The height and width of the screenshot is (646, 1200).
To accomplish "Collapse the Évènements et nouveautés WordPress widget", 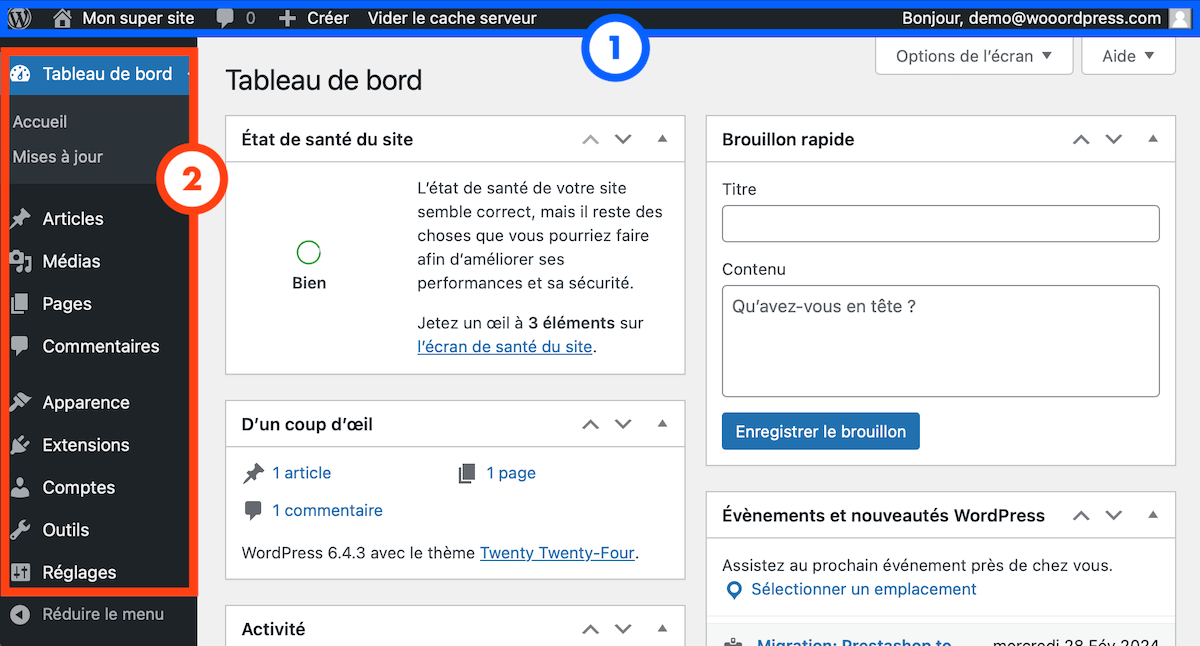I will (1152, 515).
